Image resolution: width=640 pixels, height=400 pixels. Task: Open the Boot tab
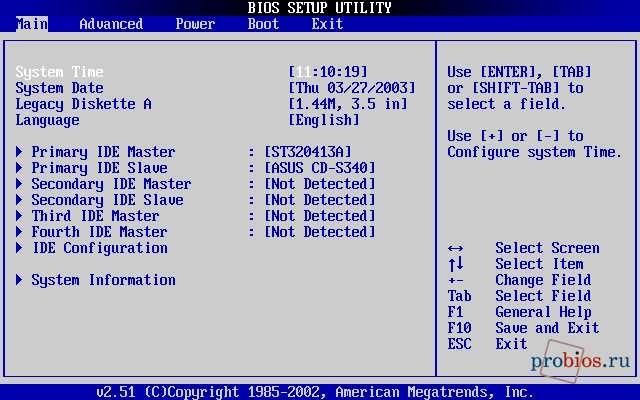coord(263,24)
